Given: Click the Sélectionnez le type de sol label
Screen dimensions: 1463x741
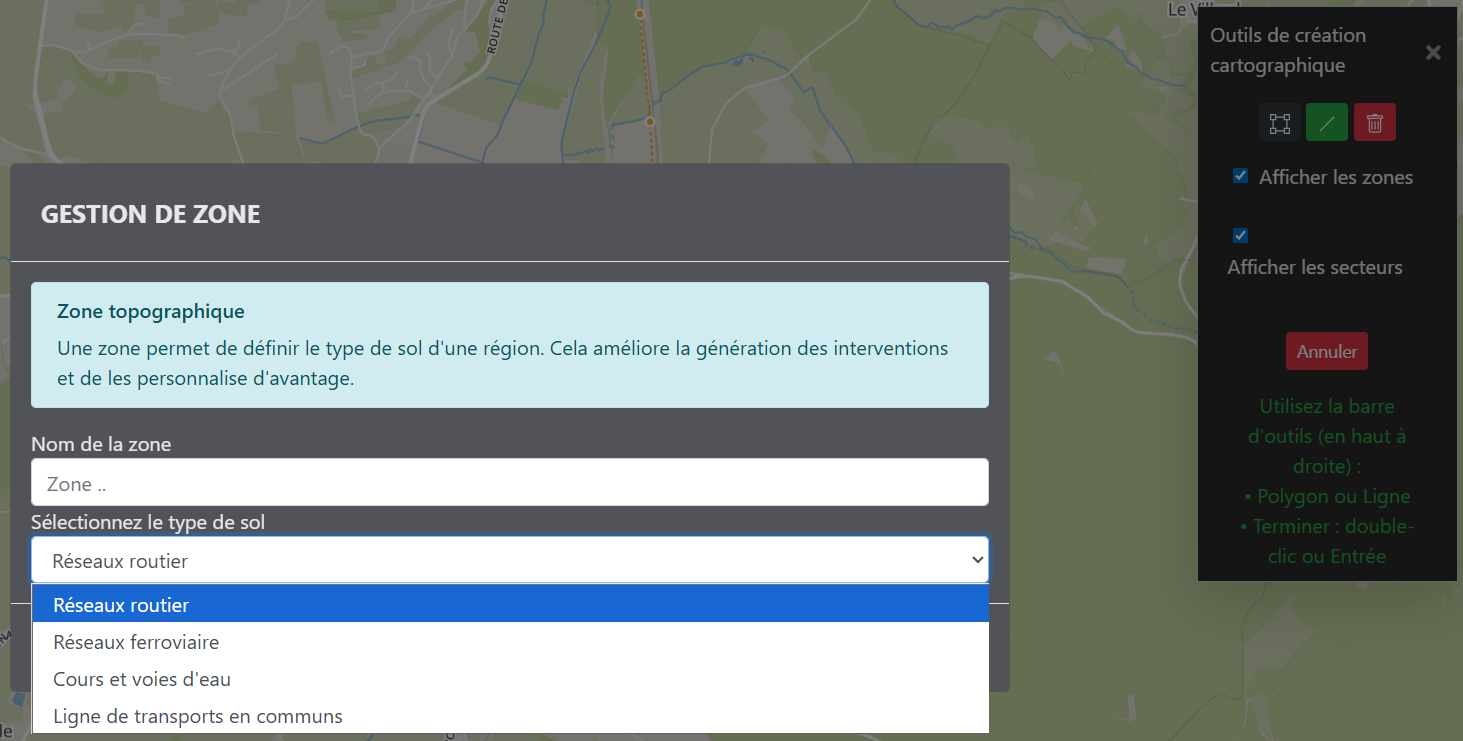Looking at the screenshot, I should click(148, 522).
